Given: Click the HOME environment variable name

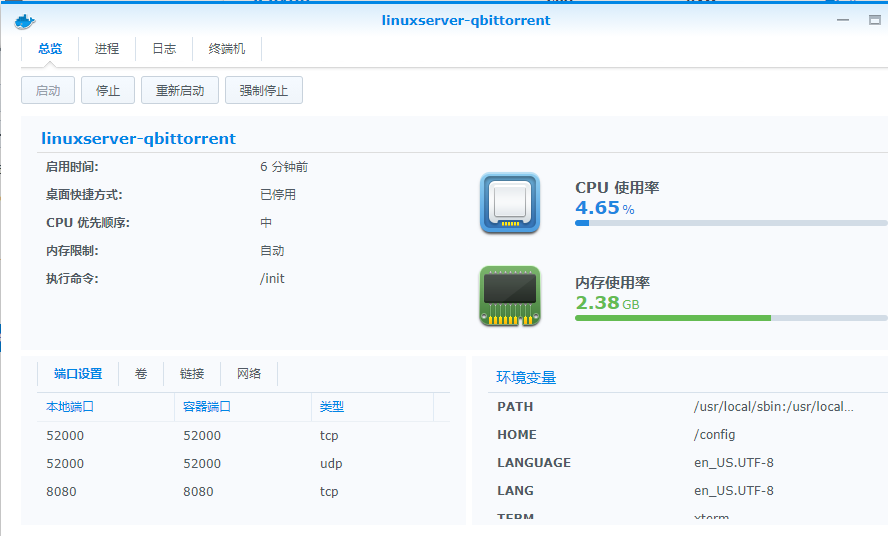Looking at the screenshot, I should (x=516, y=435).
